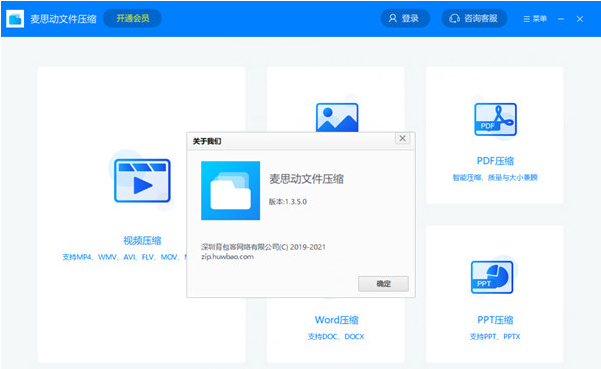This screenshot has height=369, width=601.
Task: Click the 麦思动文件压缩 name in the dialog
Action: (306, 179)
